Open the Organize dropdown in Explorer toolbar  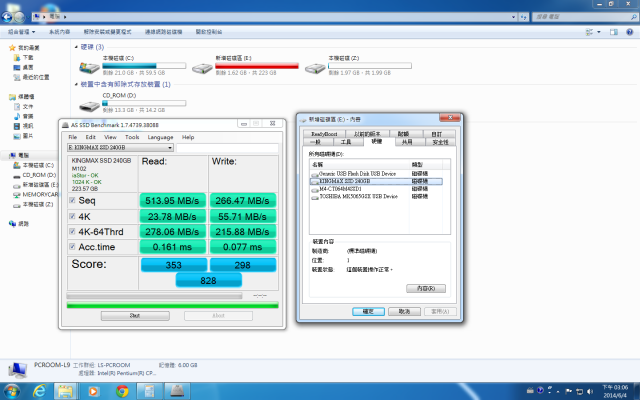pos(22,32)
